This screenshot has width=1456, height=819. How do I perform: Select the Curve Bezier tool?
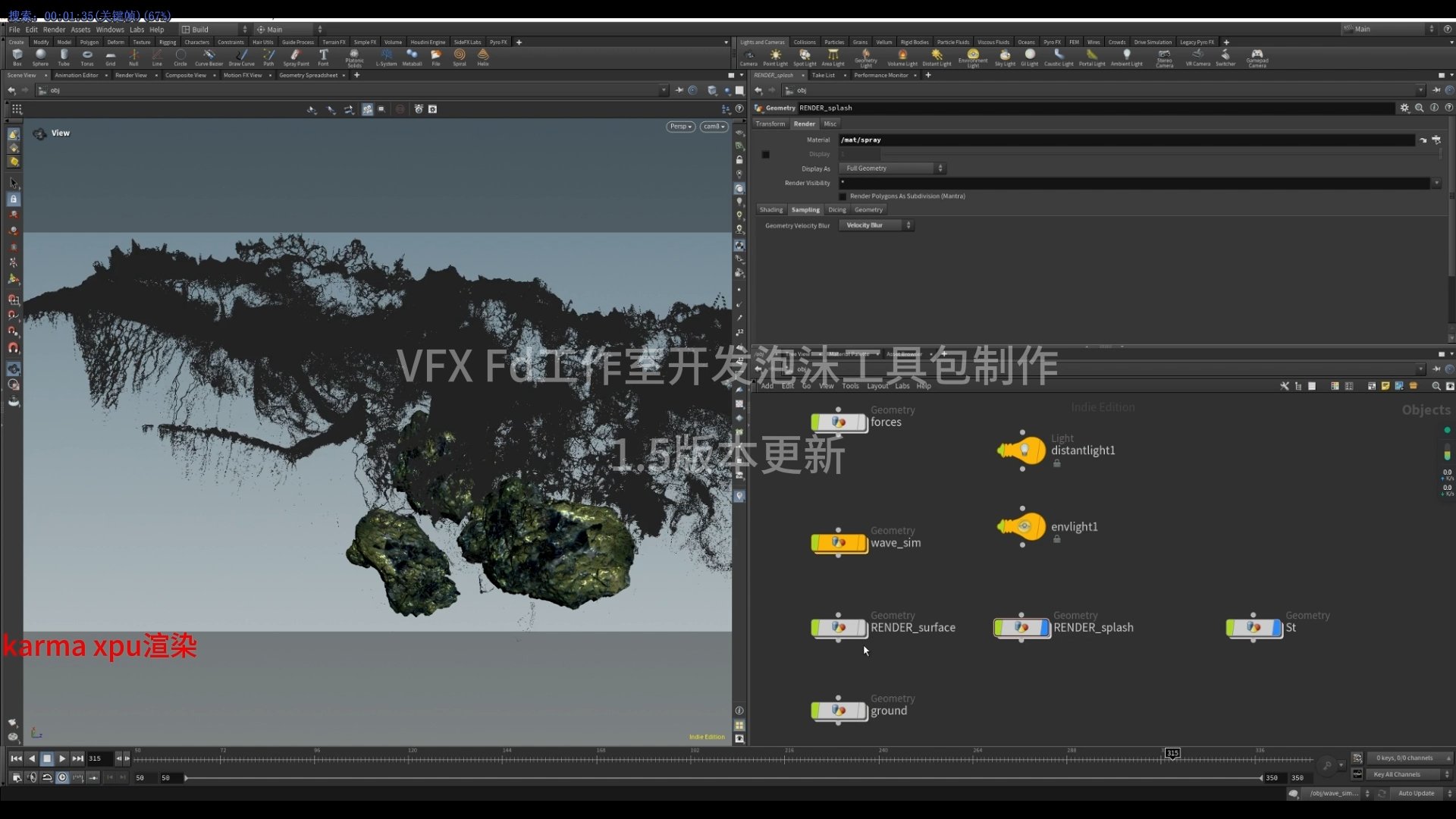(209, 57)
